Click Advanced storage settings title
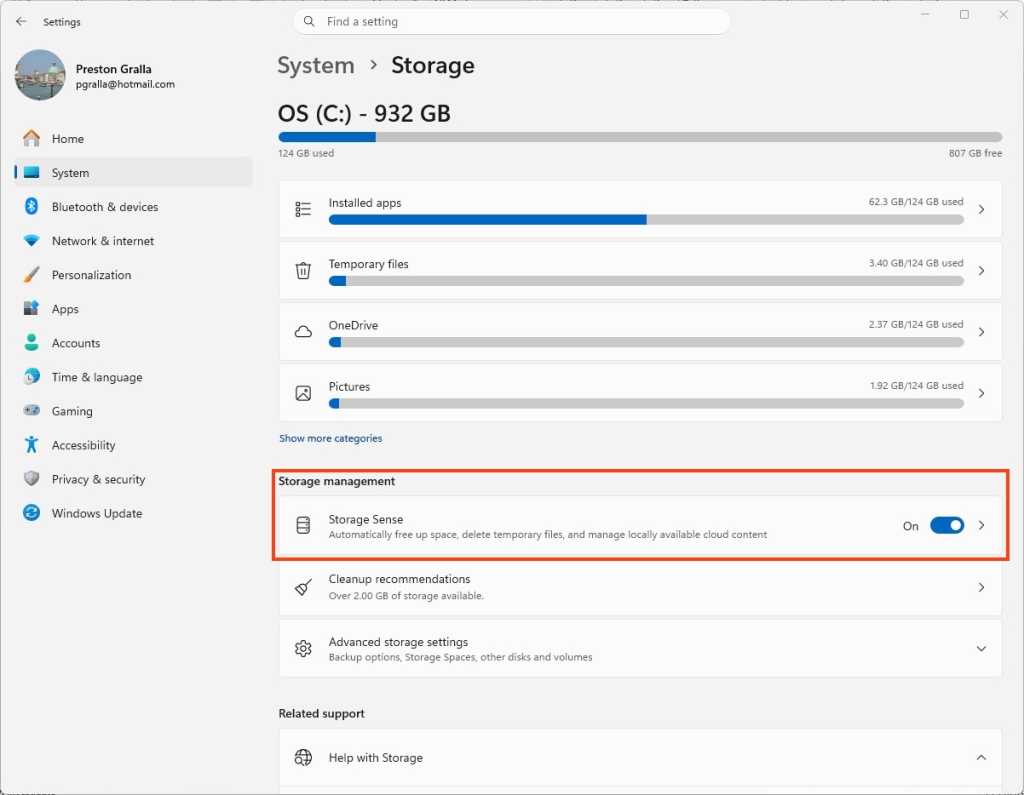Viewport: 1024px width, 795px height. click(398, 641)
